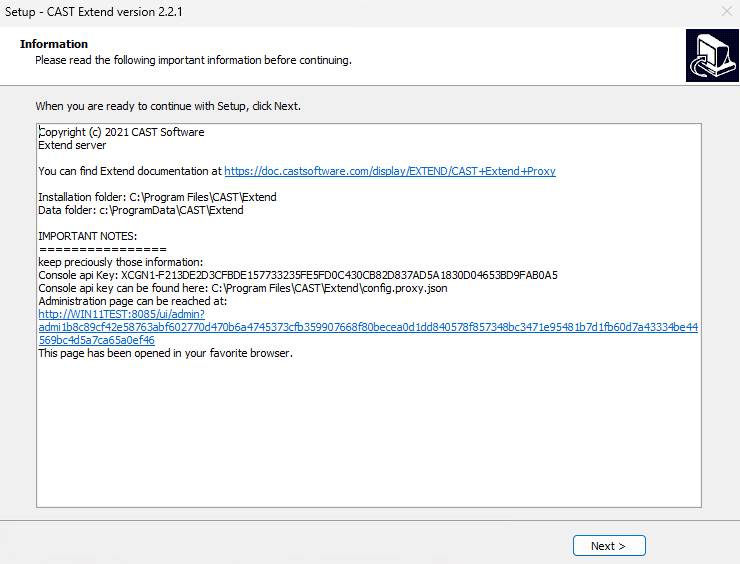Click the Console api Key line
Image resolution: width=740 pixels, height=564 pixels.
(297, 275)
